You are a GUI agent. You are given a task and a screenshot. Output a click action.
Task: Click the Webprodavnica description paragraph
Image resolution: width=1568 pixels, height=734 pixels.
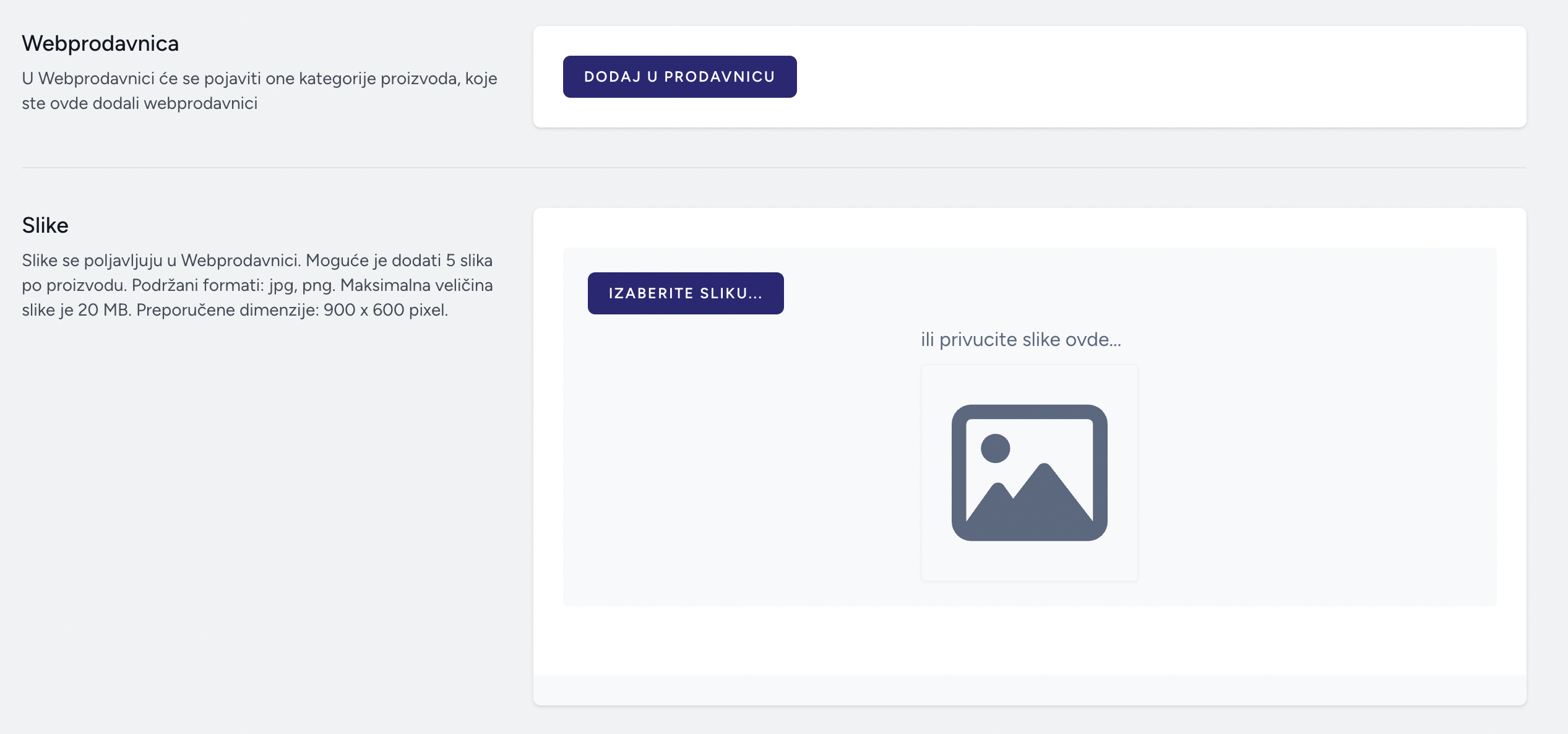pyautogui.click(x=259, y=91)
